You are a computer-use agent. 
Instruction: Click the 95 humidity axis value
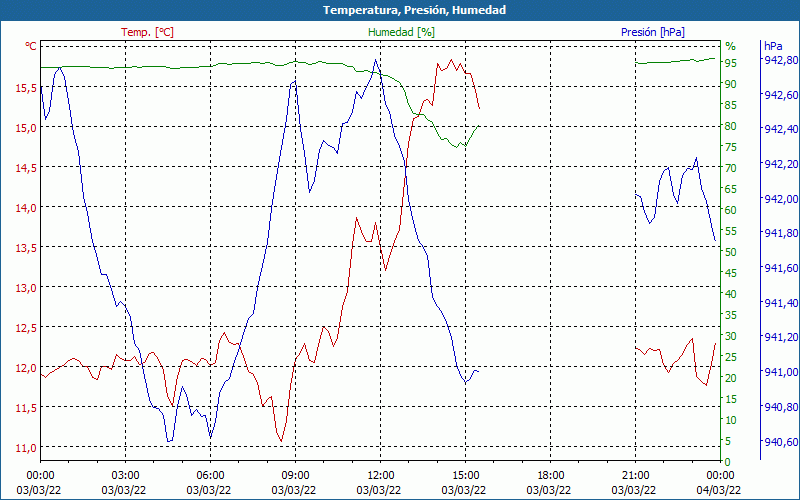(731, 63)
